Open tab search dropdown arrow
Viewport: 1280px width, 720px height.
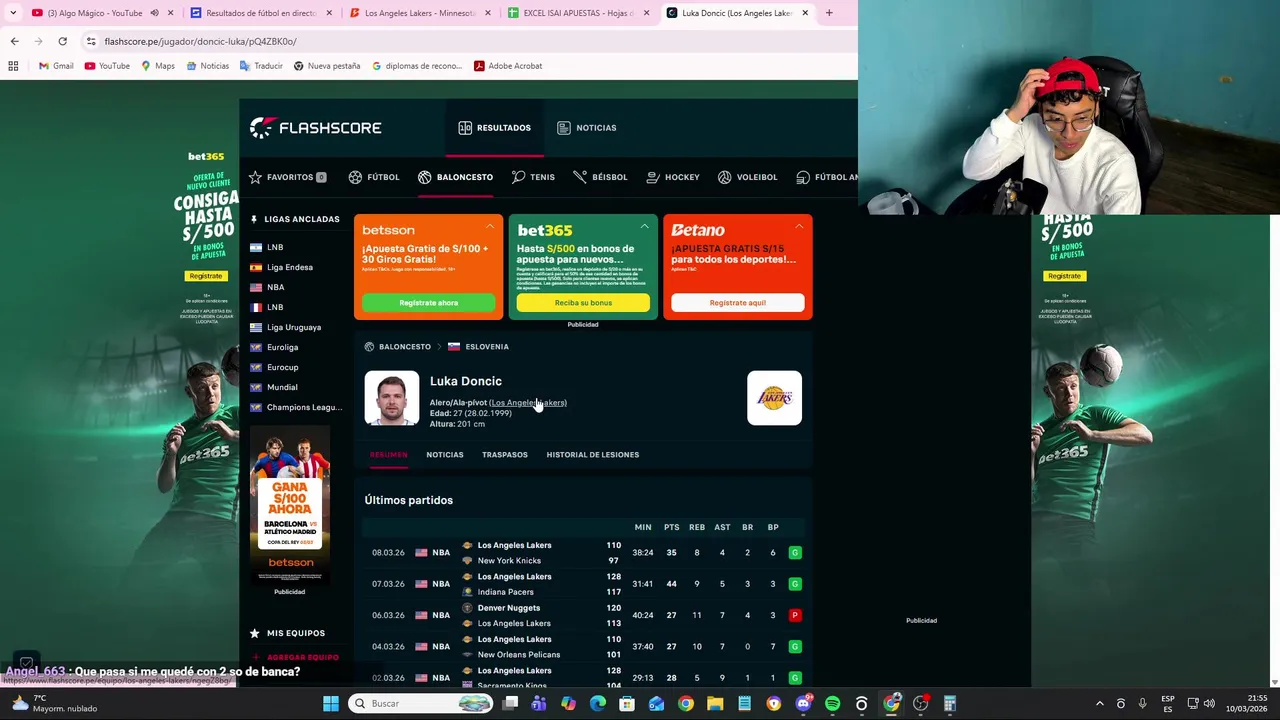(13, 13)
